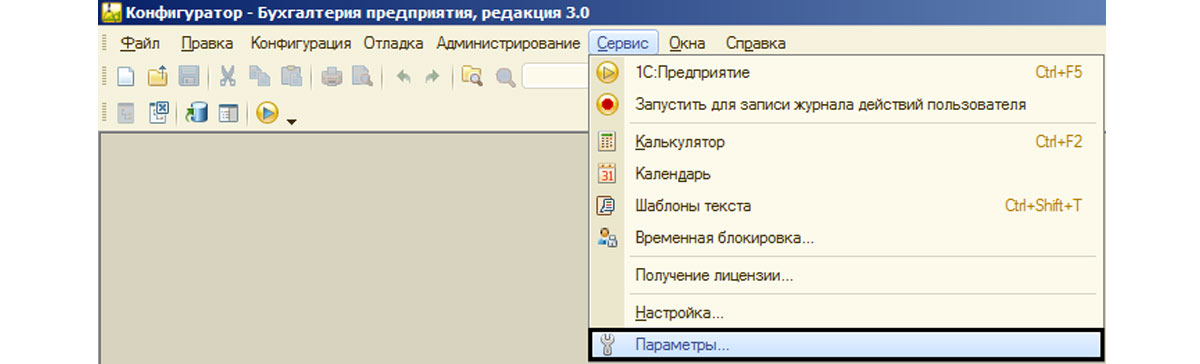This screenshot has width=1200, height=364.
Task: Click the Start debugging play icon
Action: 266,113
